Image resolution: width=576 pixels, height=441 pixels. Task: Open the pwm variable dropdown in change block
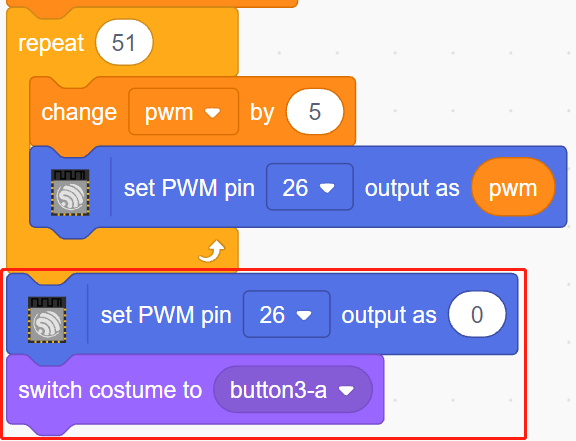coord(183,112)
